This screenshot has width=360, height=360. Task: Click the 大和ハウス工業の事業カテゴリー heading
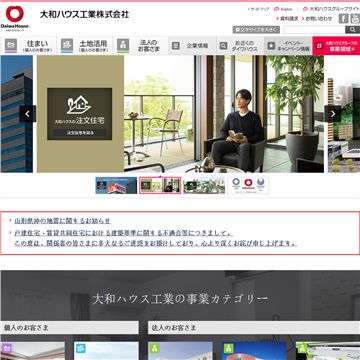(x=180, y=298)
